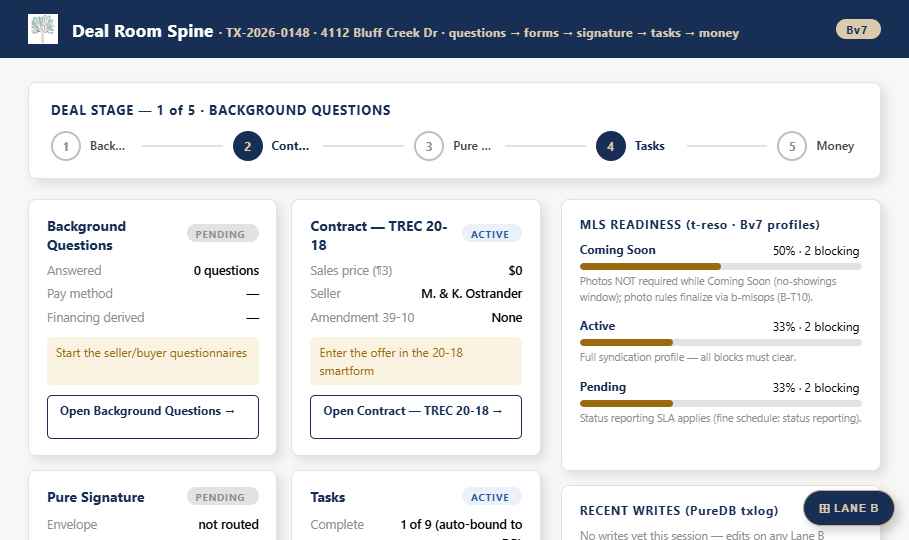
Task: Click ACTIVE badge on Tasks card
Action: pyautogui.click(x=492, y=497)
